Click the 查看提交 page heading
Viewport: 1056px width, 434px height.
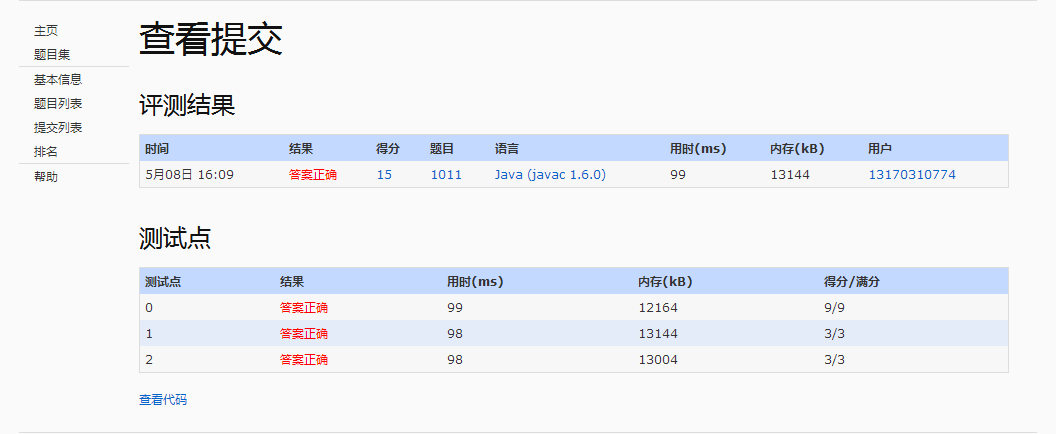tap(210, 39)
